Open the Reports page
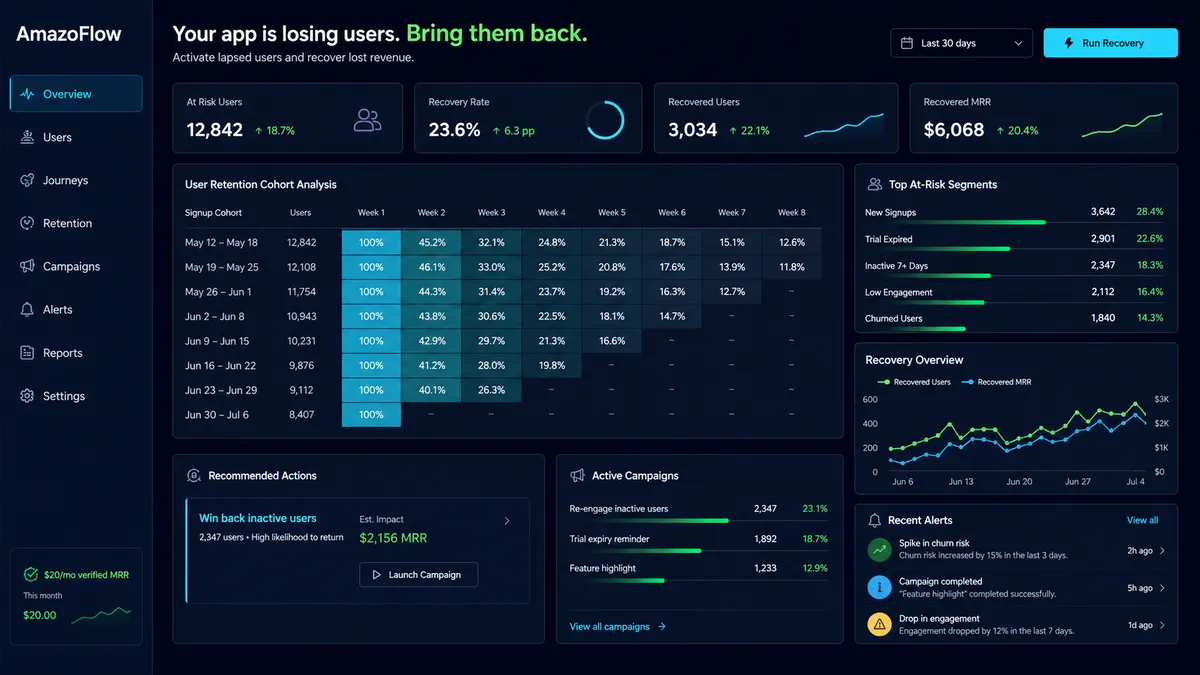Screen dimensions: 1200x675 pos(76,353)
